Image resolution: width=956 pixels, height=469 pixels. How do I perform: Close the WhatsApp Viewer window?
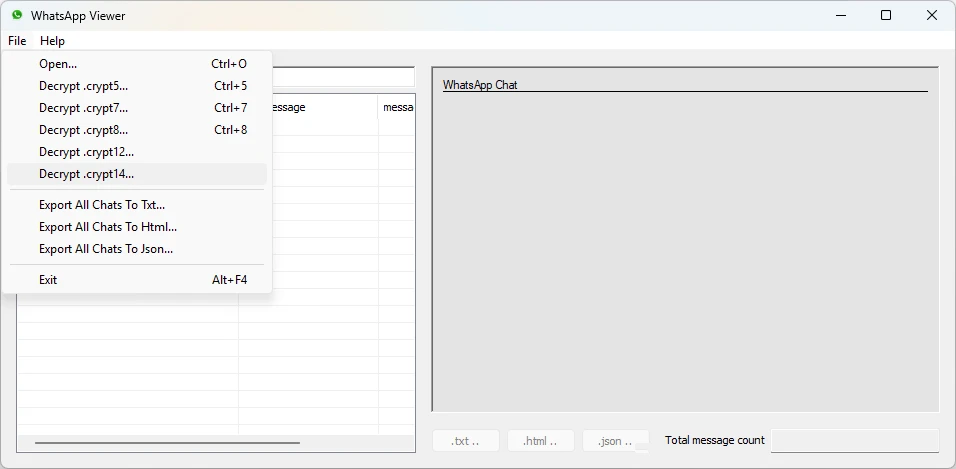pos(932,16)
